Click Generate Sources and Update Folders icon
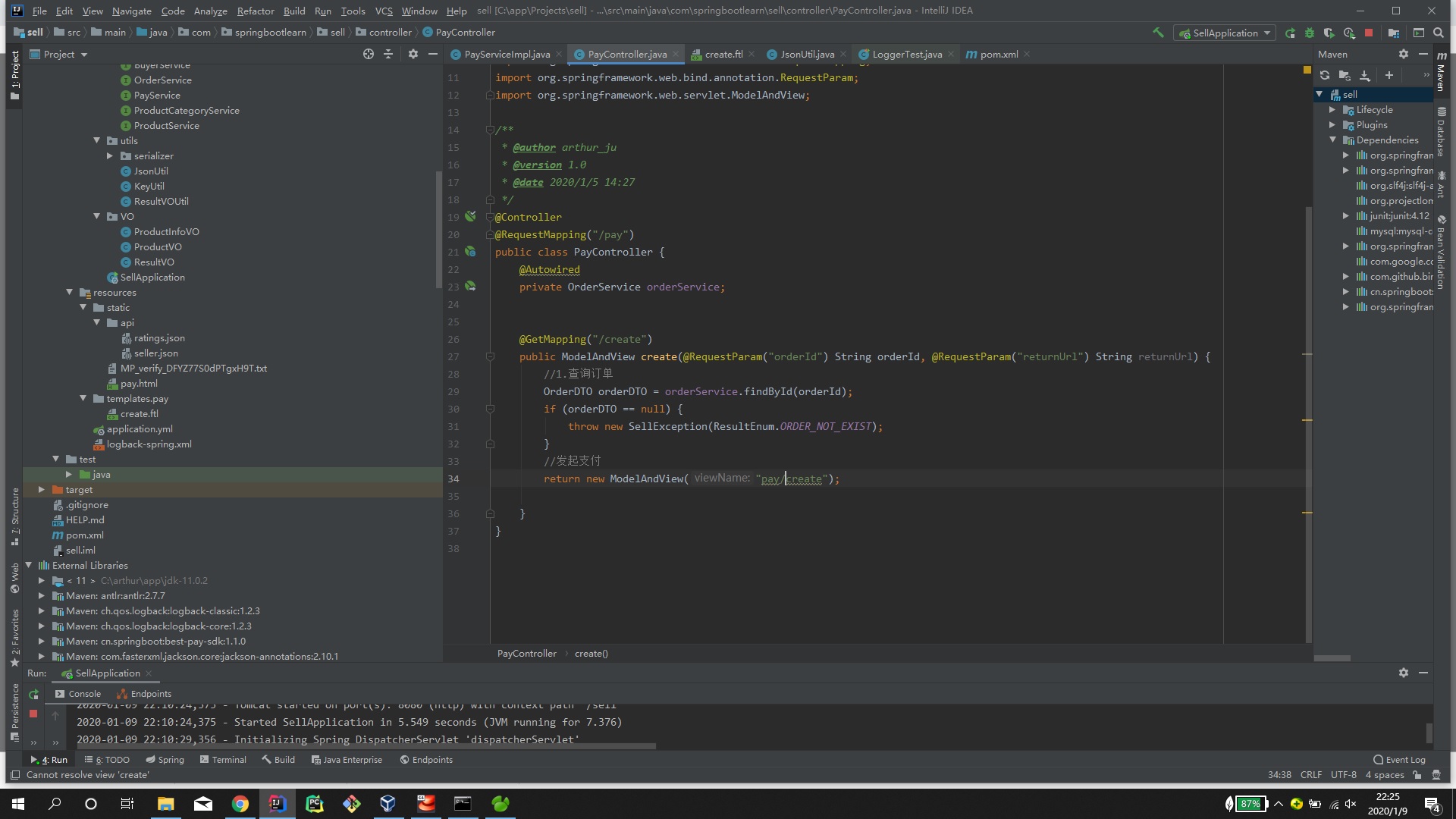Image resolution: width=1456 pixels, height=819 pixels. point(1345,75)
